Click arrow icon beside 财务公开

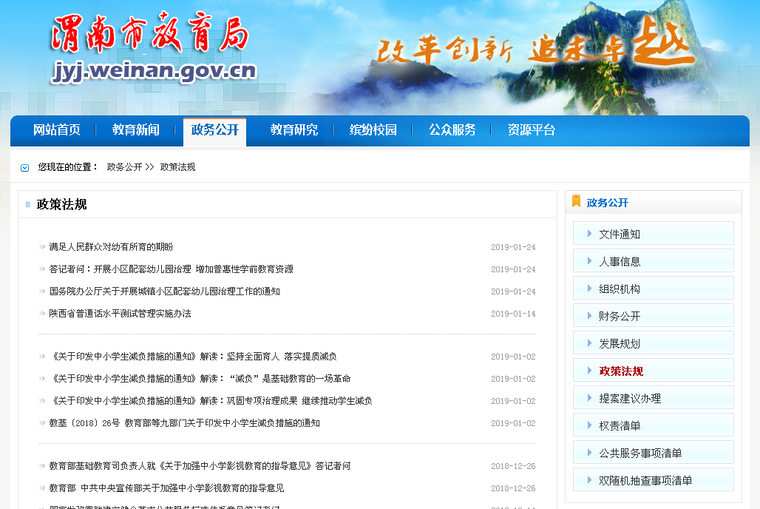pos(589,316)
